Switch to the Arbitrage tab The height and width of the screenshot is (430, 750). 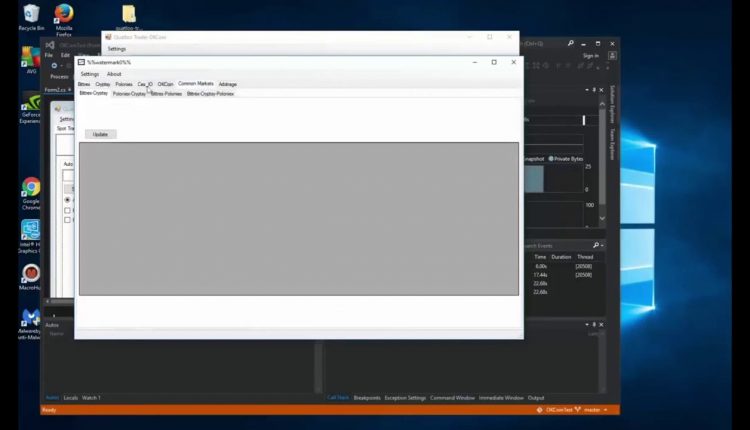pyautogui.click(x=228, y=84)
